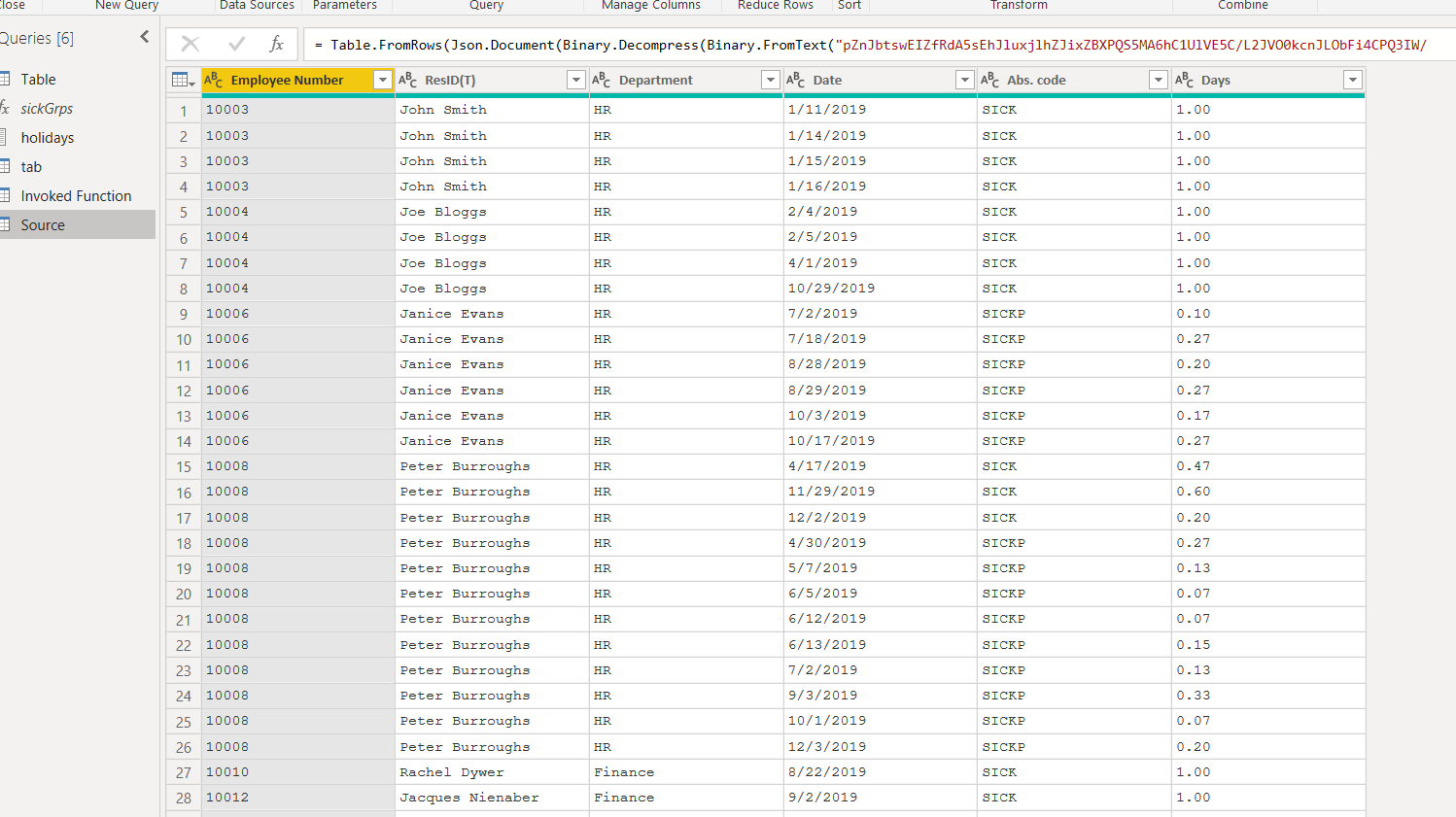This screenshot has width=1456, height=817.
Task: Select row number 15 header
Action: [x=184, y=467]
